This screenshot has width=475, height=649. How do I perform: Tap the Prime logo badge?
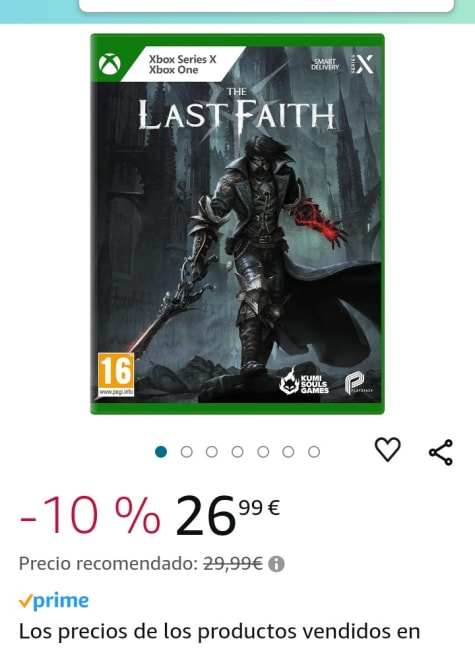coord(54,601)
